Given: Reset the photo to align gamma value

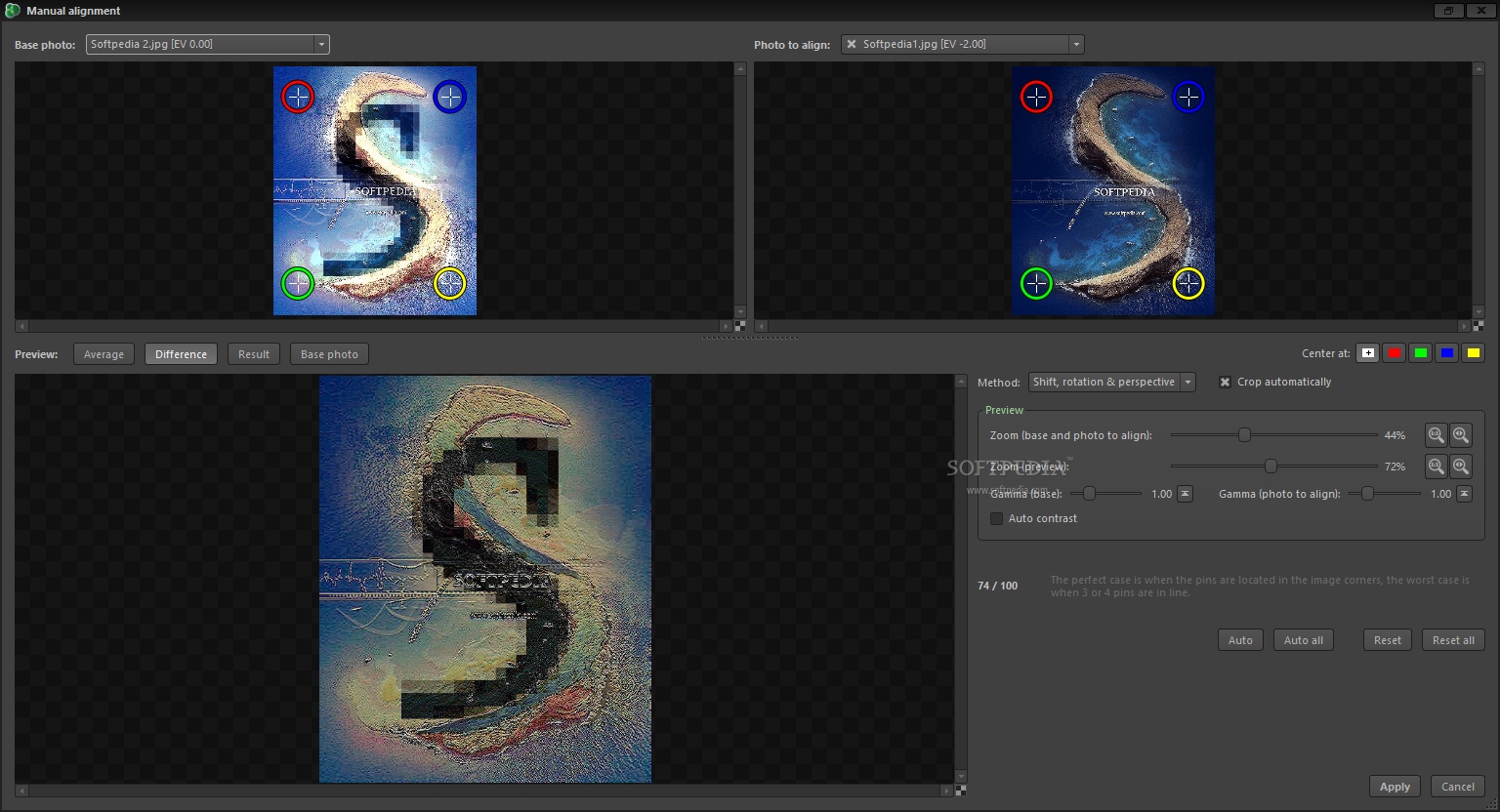Looking at the screenshot, I should tap(1464, 494).
